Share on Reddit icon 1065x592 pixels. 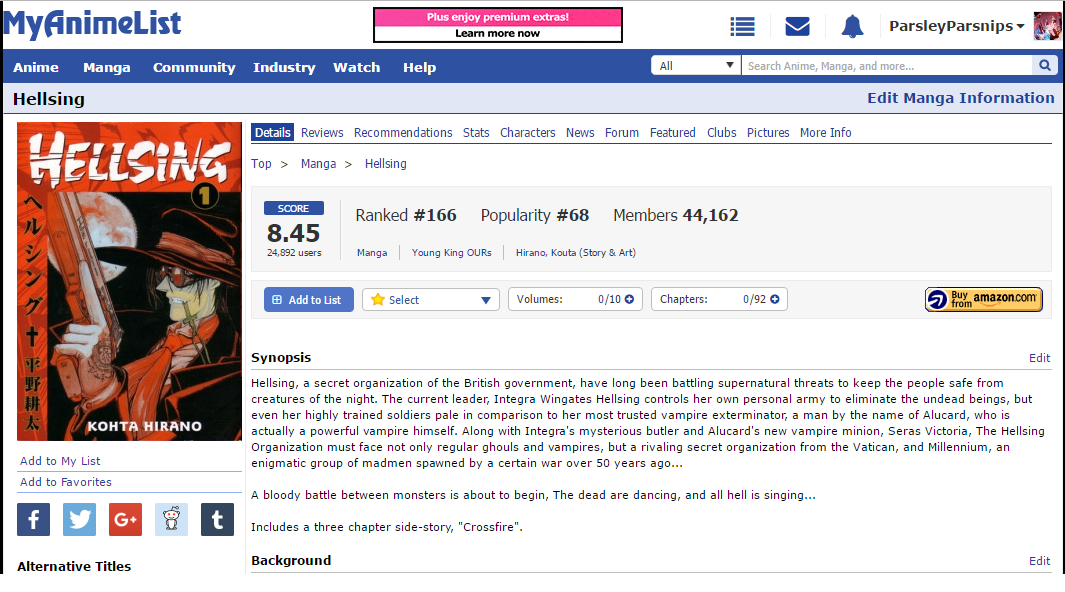click(x=171, y=519)
